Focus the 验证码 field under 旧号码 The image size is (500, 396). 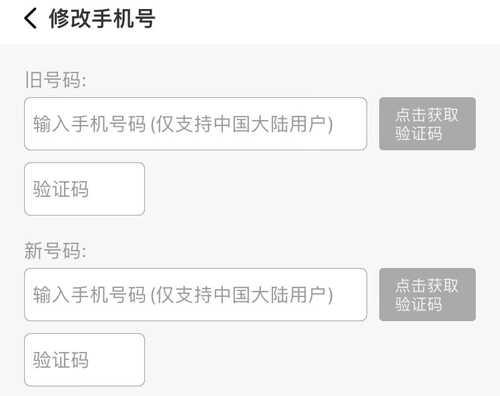[84, 189]
